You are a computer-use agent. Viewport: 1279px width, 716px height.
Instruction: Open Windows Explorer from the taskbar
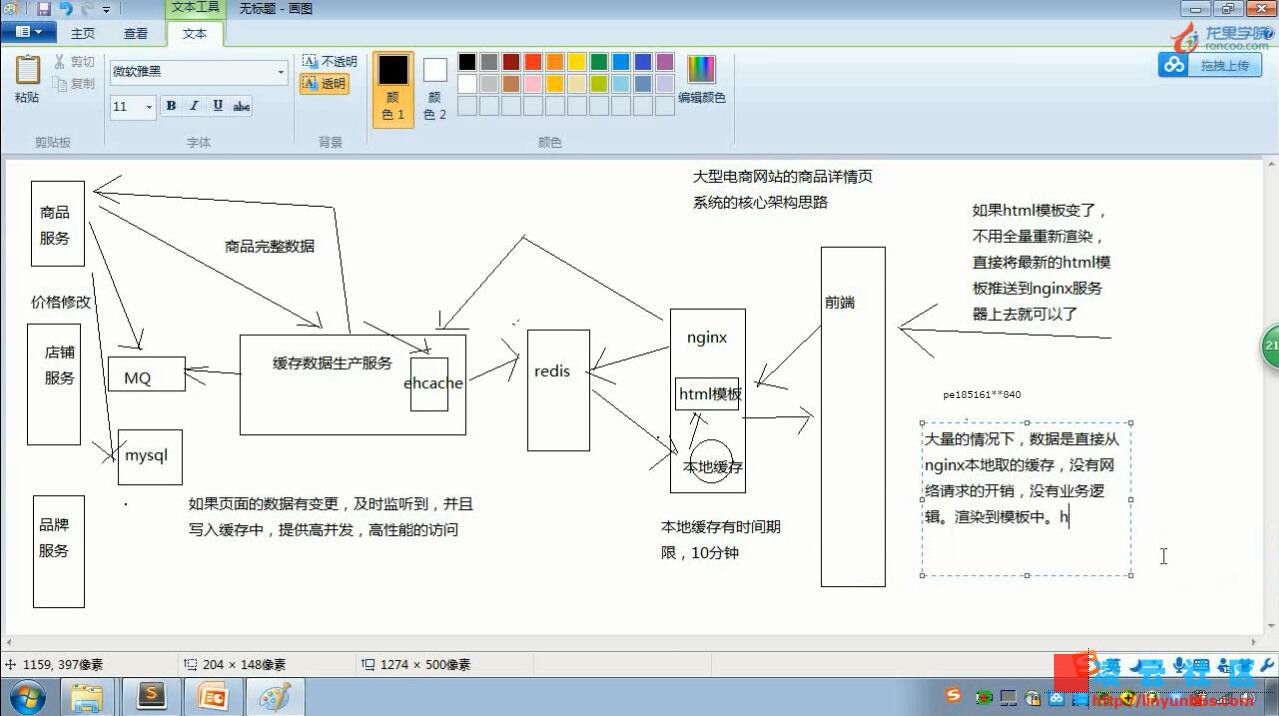coord(87,697)
